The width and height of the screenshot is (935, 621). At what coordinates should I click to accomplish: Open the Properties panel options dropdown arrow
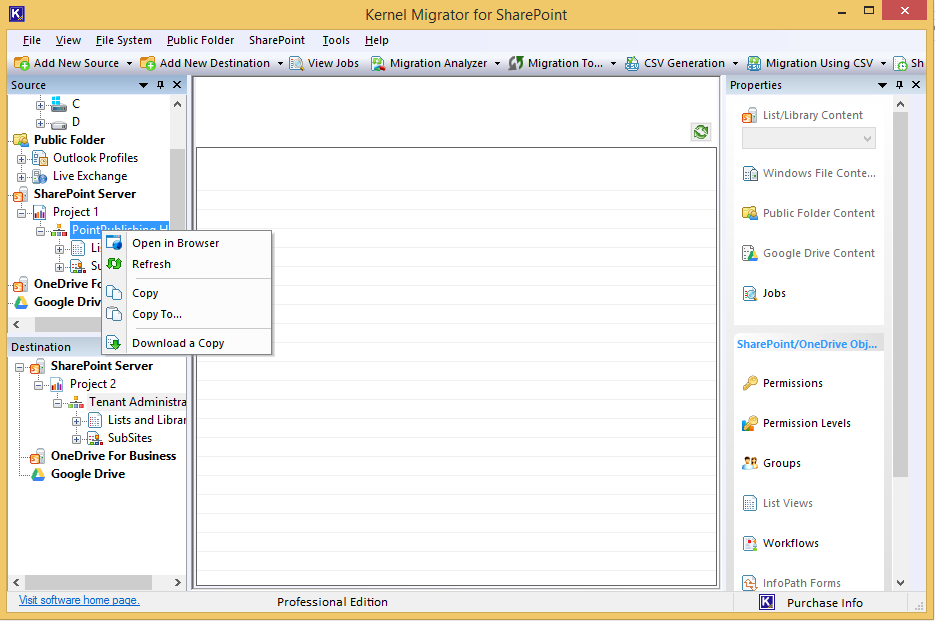pos(883,85)
